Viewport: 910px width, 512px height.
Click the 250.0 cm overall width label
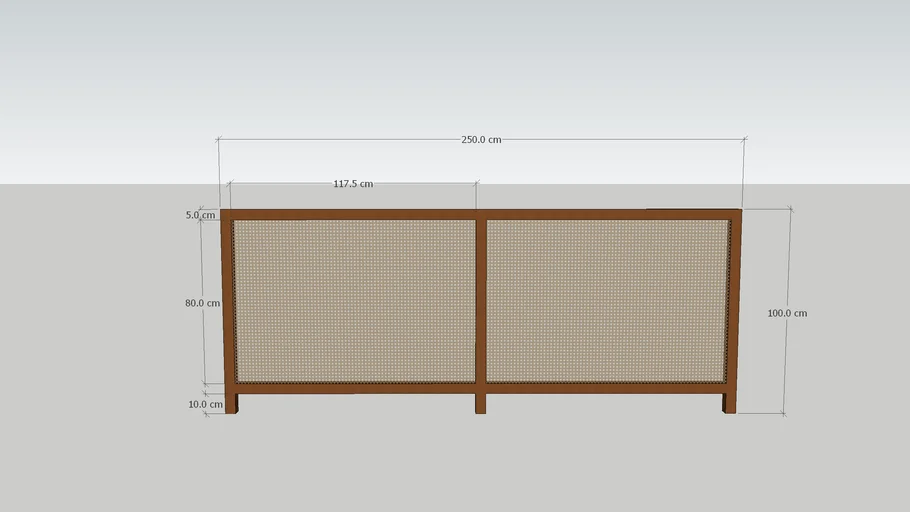click(x=481, y=140)
